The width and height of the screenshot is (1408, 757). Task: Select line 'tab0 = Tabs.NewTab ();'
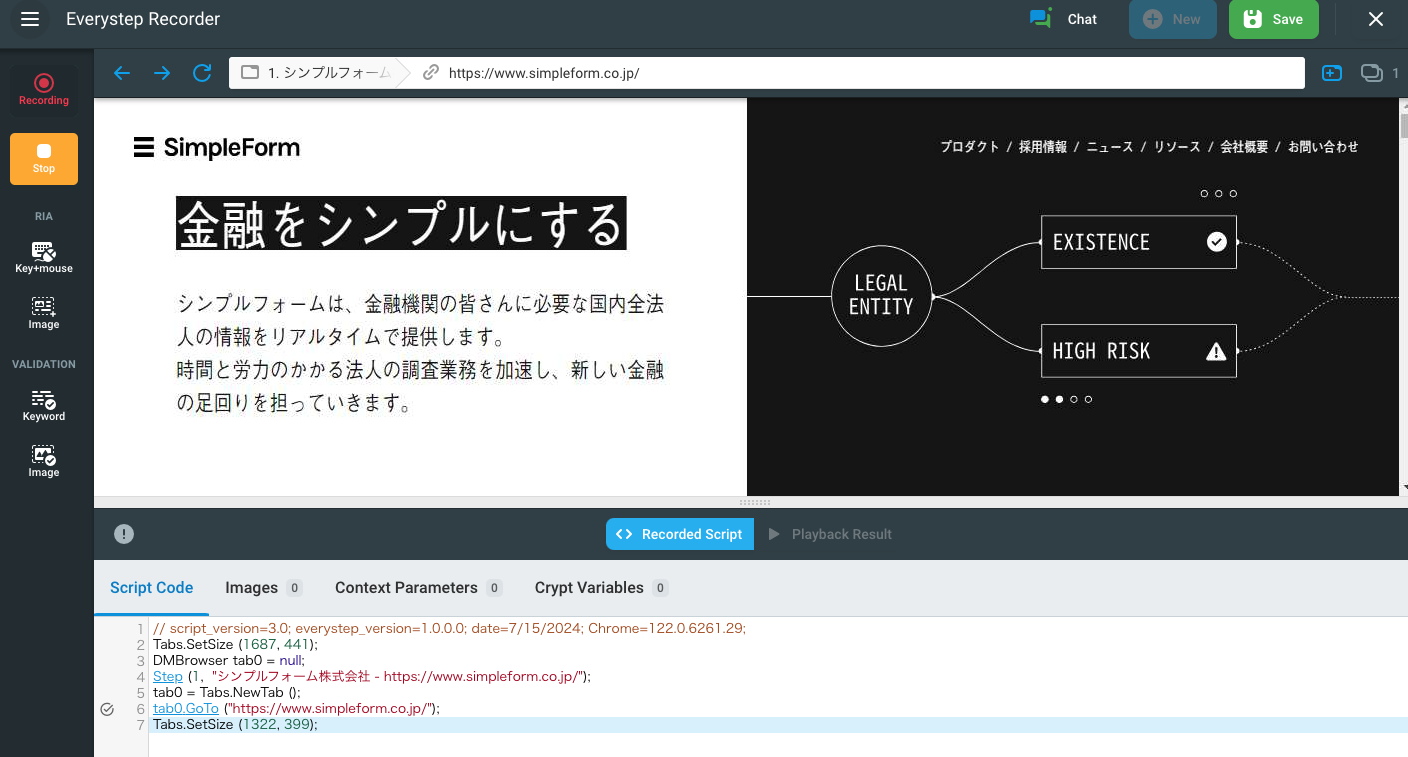[x=226, y=692]
